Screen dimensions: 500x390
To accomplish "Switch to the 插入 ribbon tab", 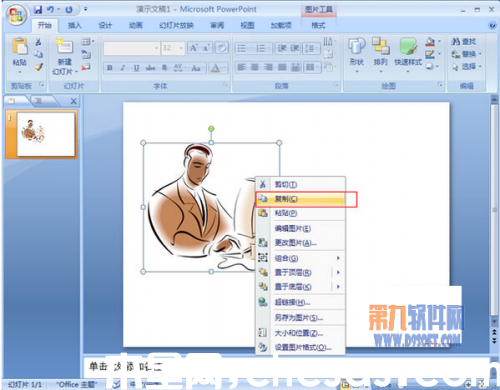I will point(75,25).
